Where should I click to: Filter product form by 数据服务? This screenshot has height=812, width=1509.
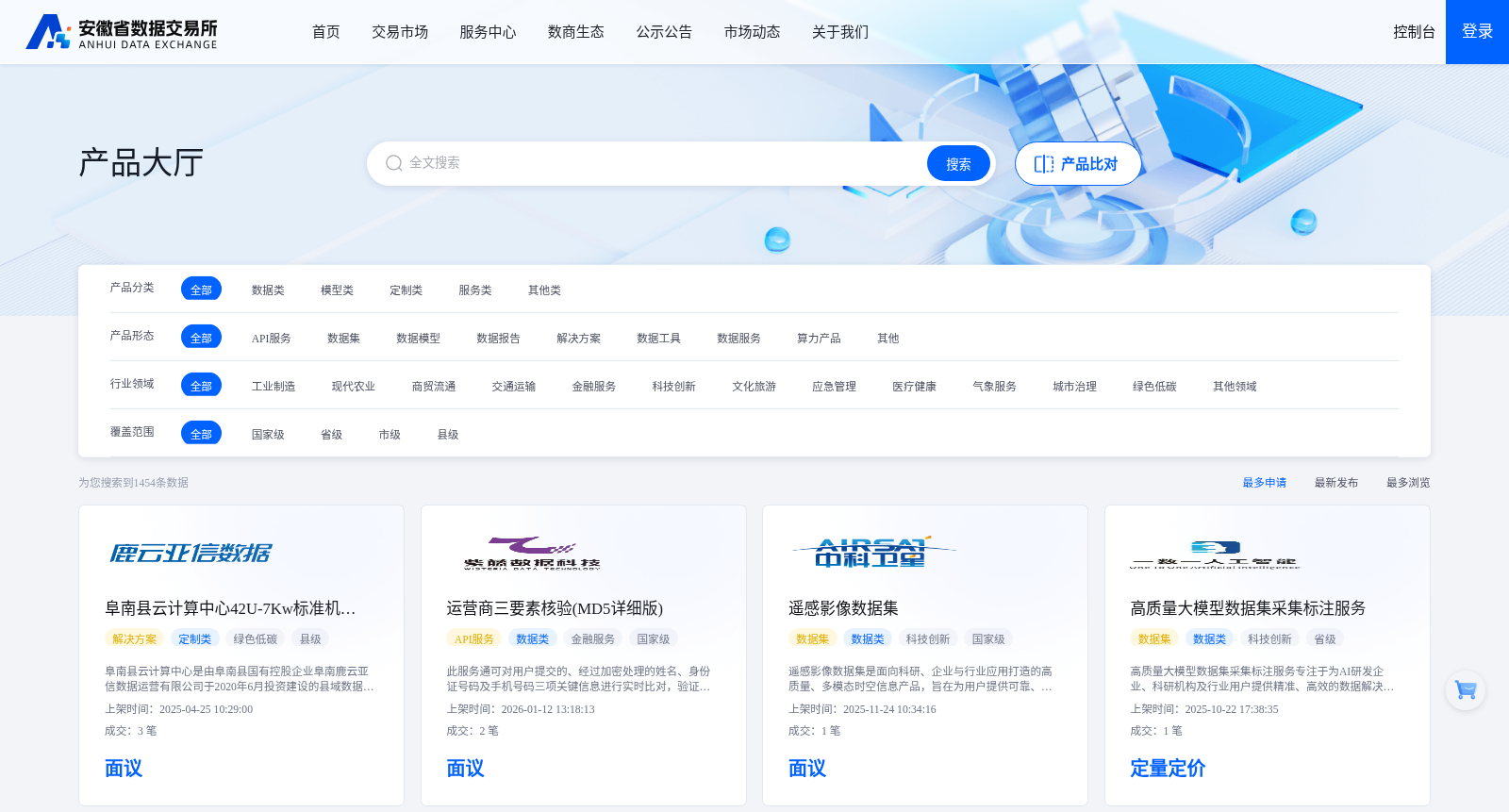point(738,339)
